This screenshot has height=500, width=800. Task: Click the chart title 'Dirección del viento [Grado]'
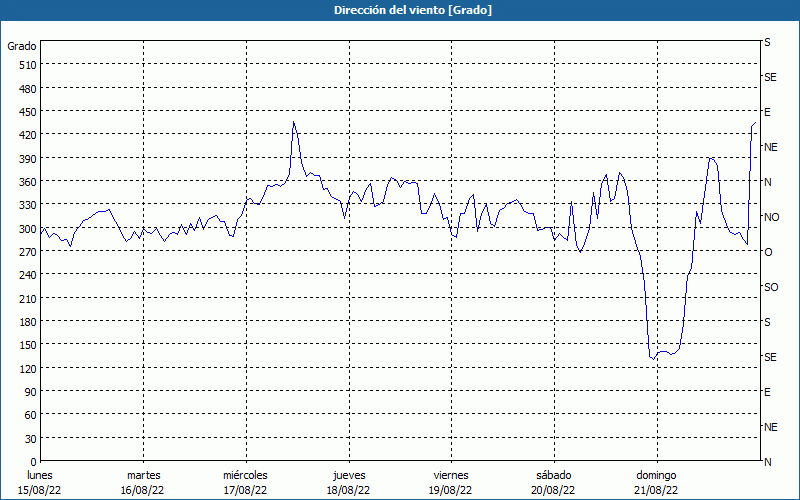413,10
